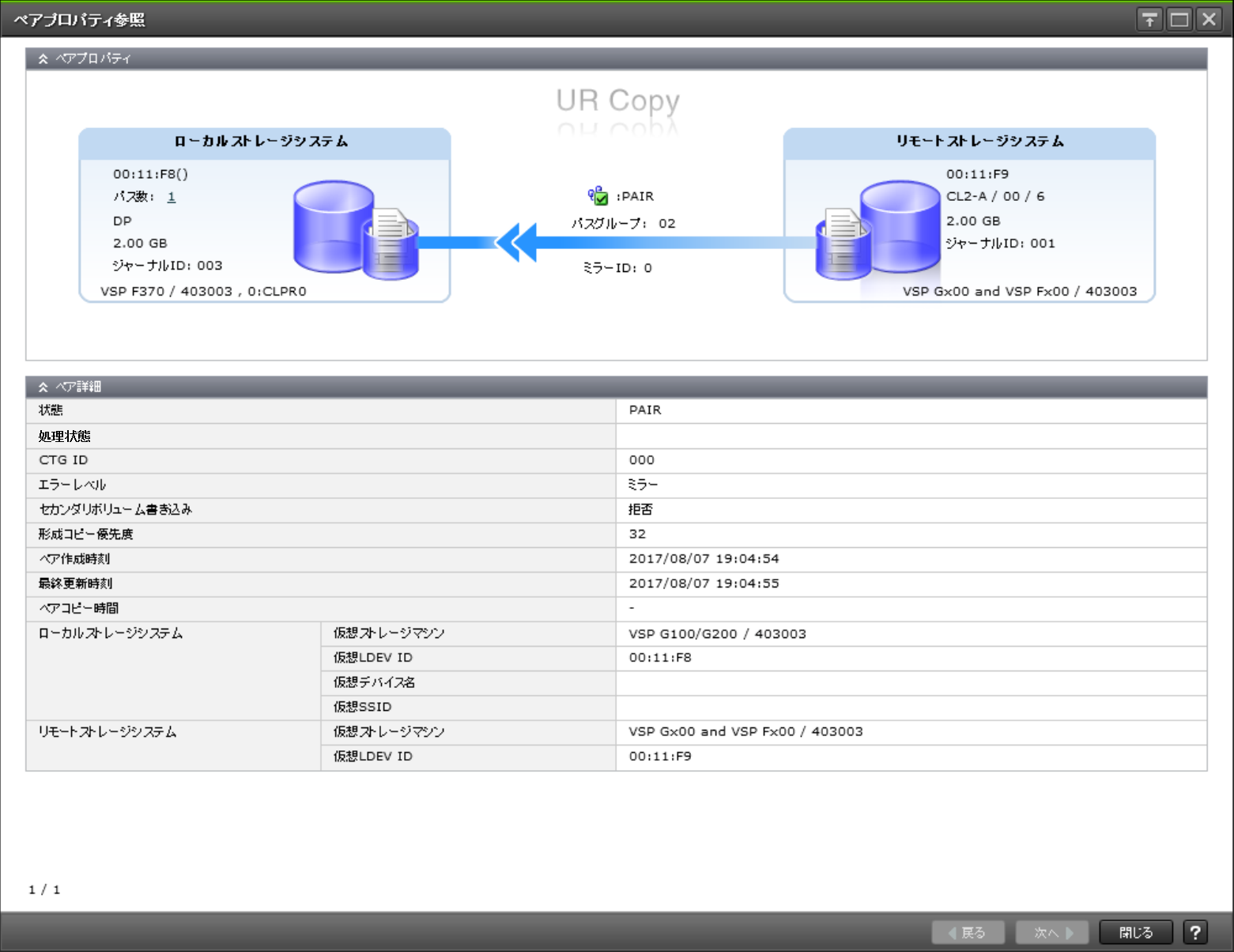Open help with the question mark button
Screen dimensions: 1234x952
tap(1194, 932)
